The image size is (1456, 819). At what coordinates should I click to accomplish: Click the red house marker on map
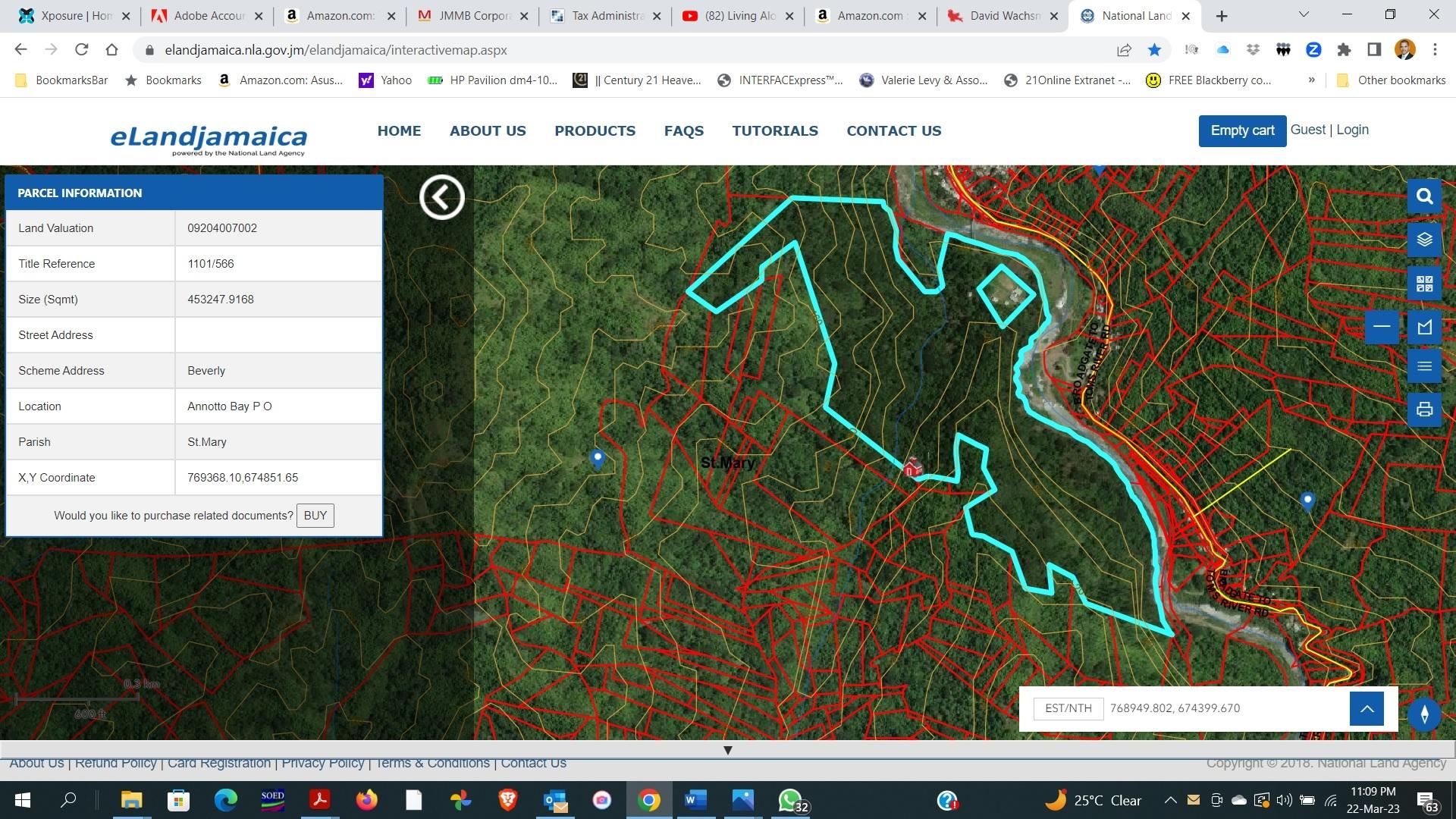point(912,466)
